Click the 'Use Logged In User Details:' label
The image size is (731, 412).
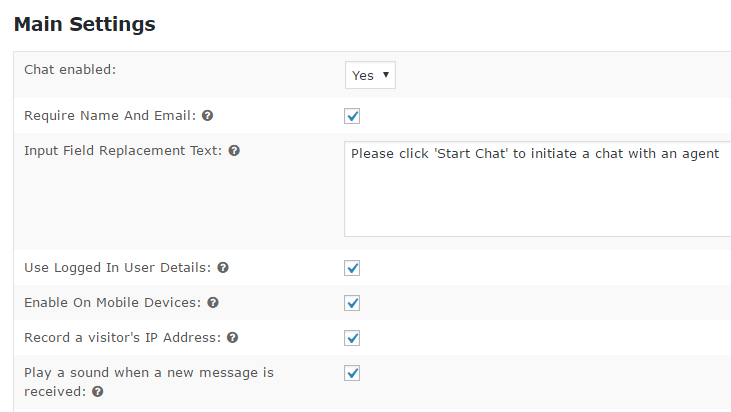coord(117,268)
